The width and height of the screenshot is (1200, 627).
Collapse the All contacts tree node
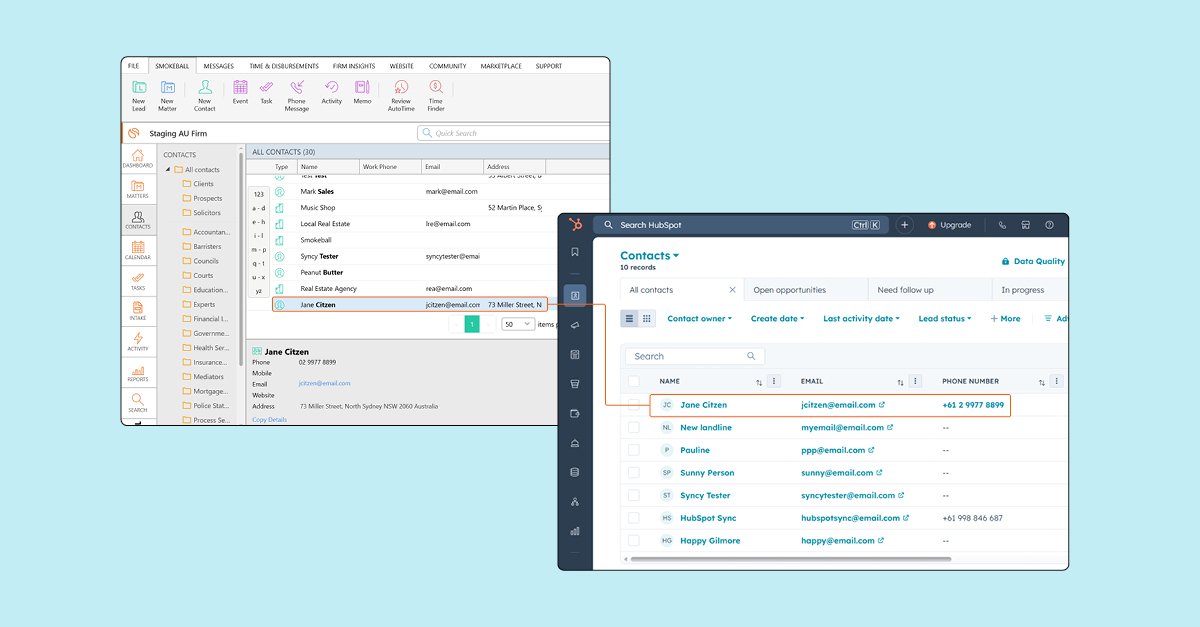pos(168,170)
